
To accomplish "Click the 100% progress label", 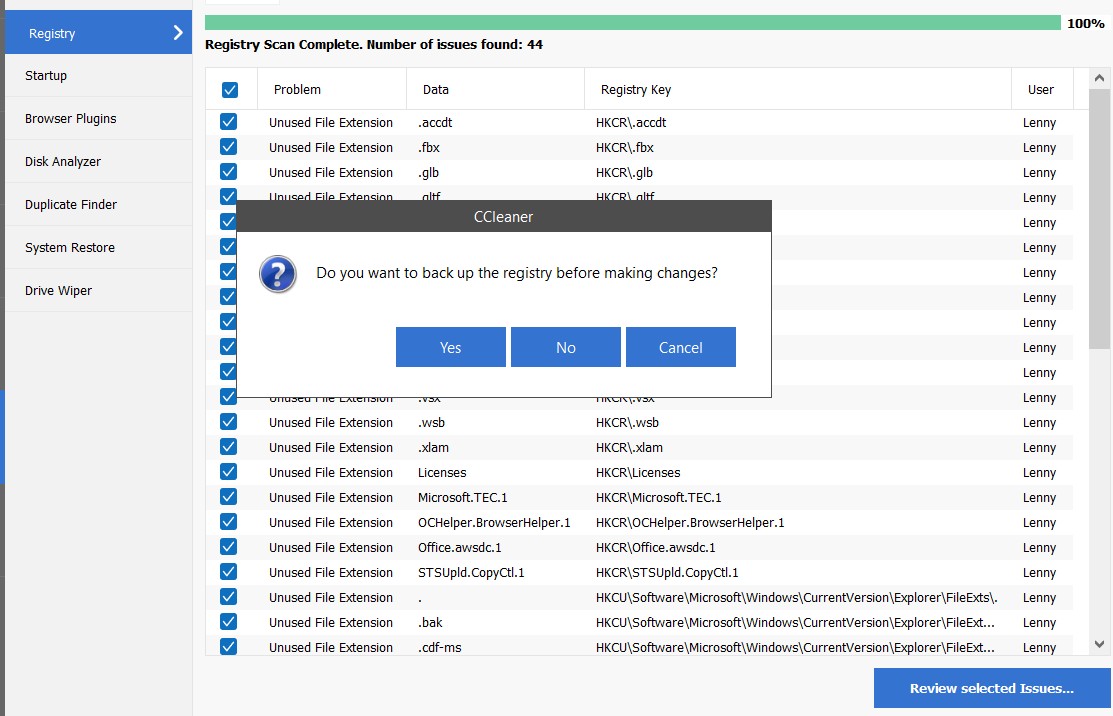I will click(x=1085, y=23).
